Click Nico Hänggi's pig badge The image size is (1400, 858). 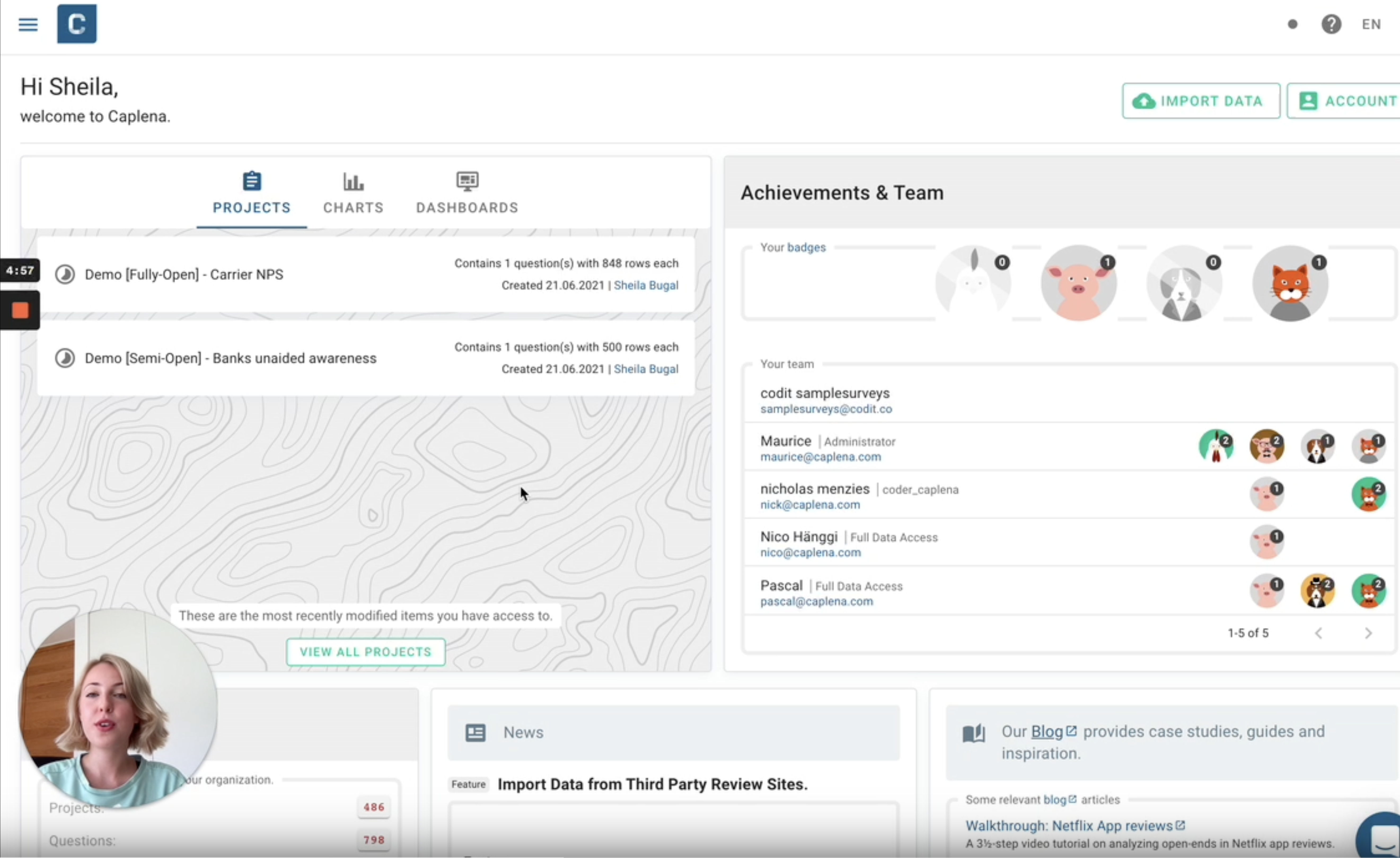[1267, 542]
